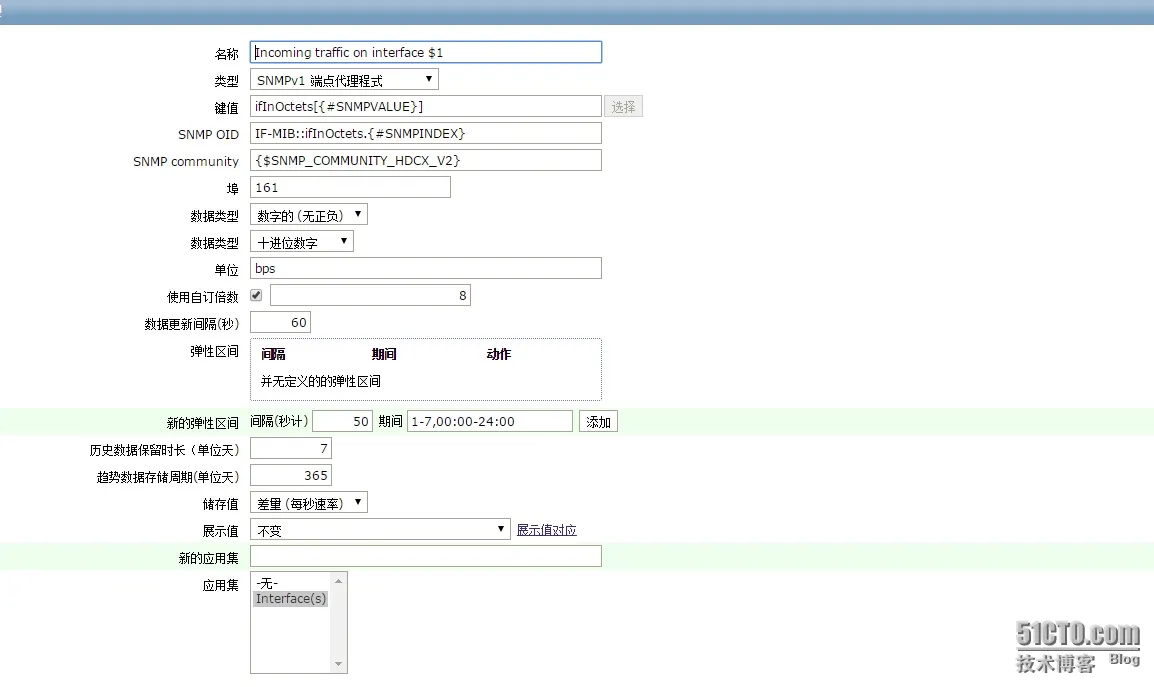Click the 并无定义的的弹性区间 text

(321, 381)
